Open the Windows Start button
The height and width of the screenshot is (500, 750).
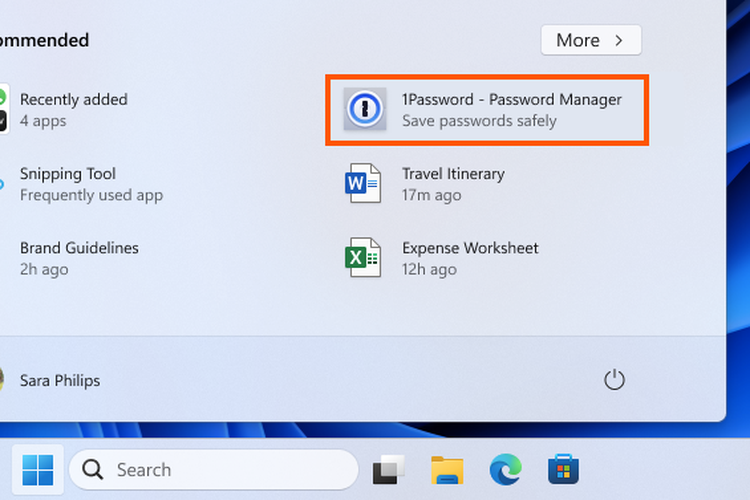click(38, 470)
